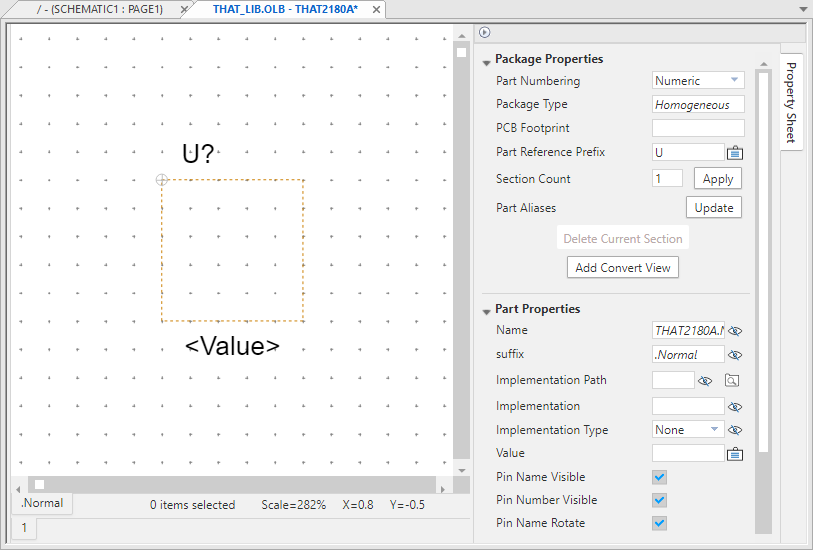Open clipboard icon next to Value field

tap(735, 454)
